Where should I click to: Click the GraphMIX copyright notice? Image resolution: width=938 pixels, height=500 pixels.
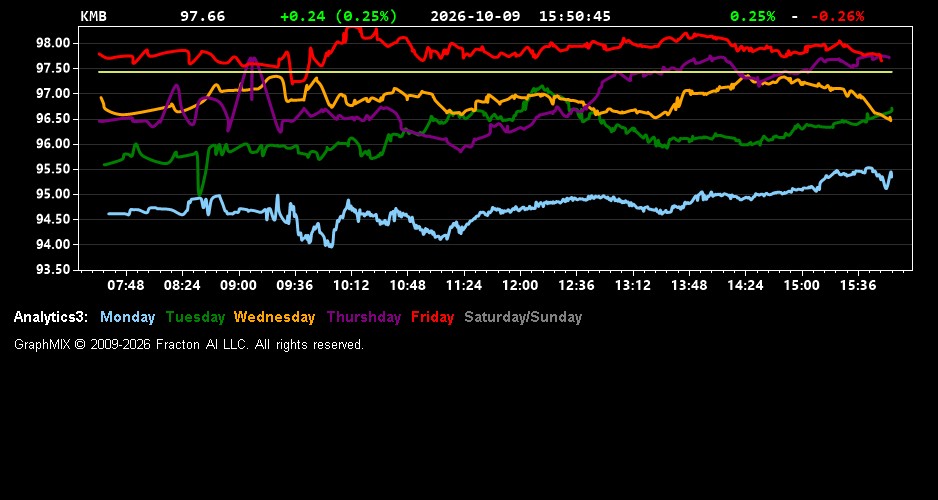189,344
